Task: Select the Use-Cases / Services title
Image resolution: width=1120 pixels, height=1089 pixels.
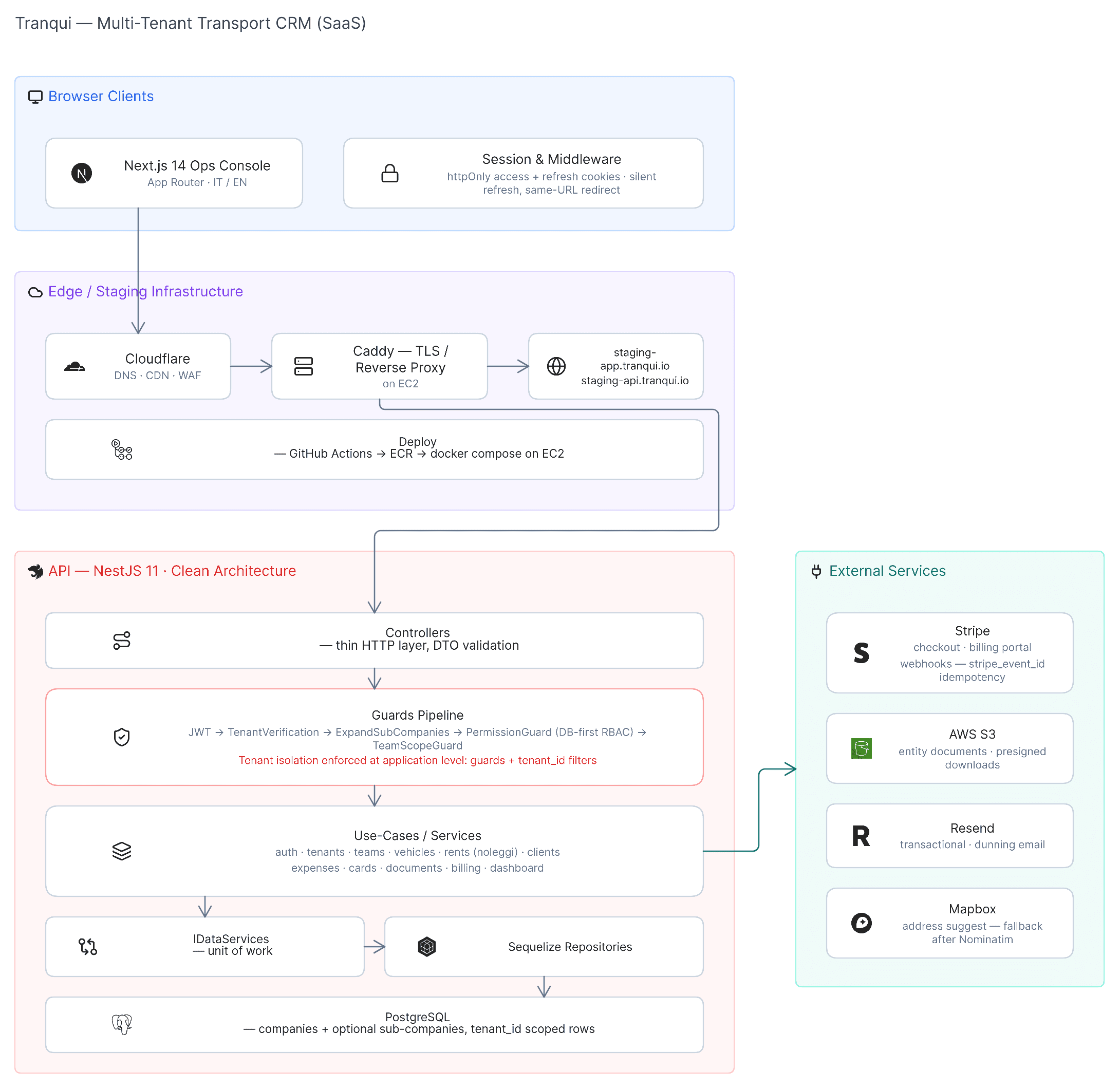Action: [x=418, y=836]
